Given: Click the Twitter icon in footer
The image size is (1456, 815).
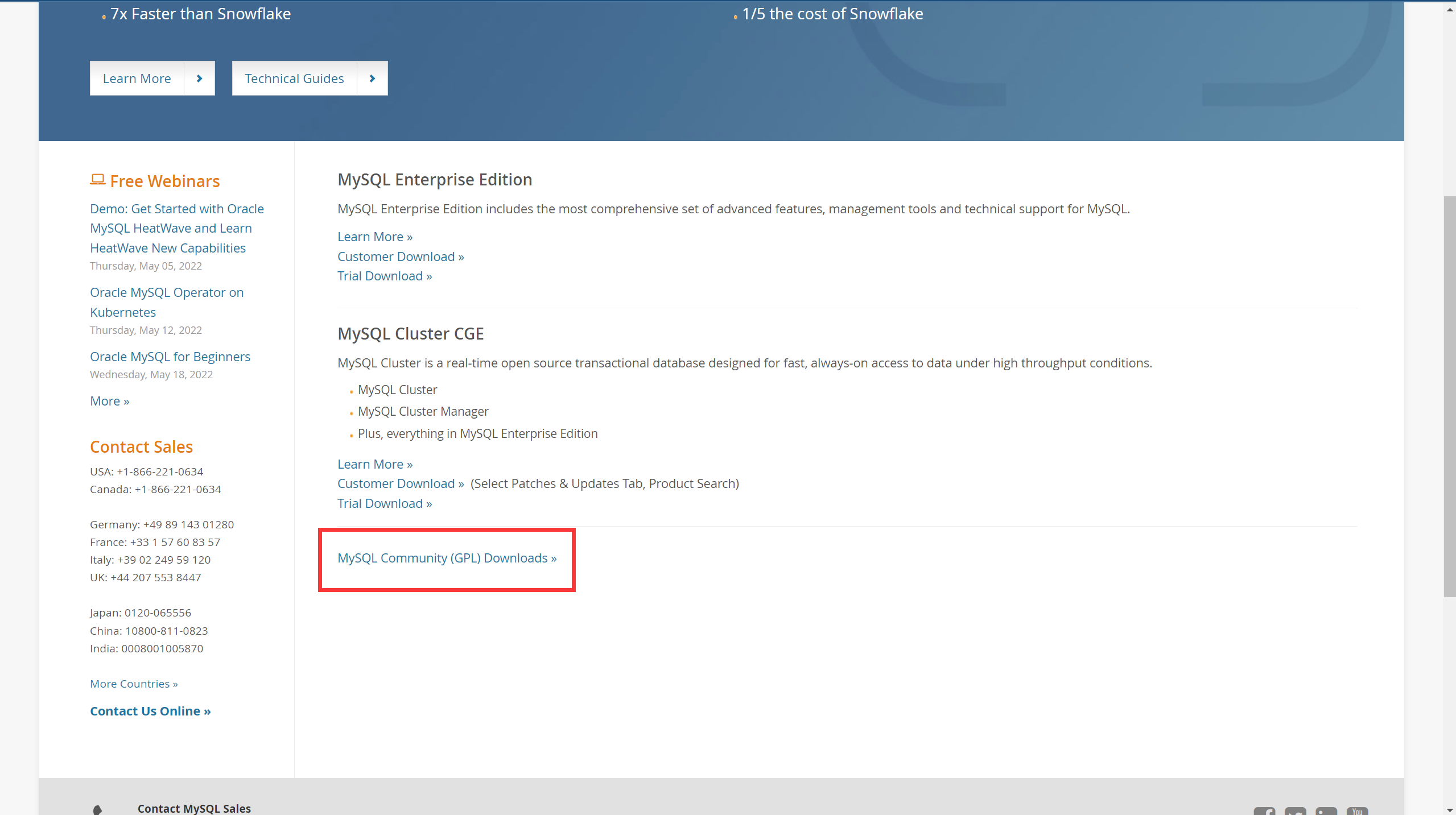Looking at the screenshot, I should [1296, 811].
